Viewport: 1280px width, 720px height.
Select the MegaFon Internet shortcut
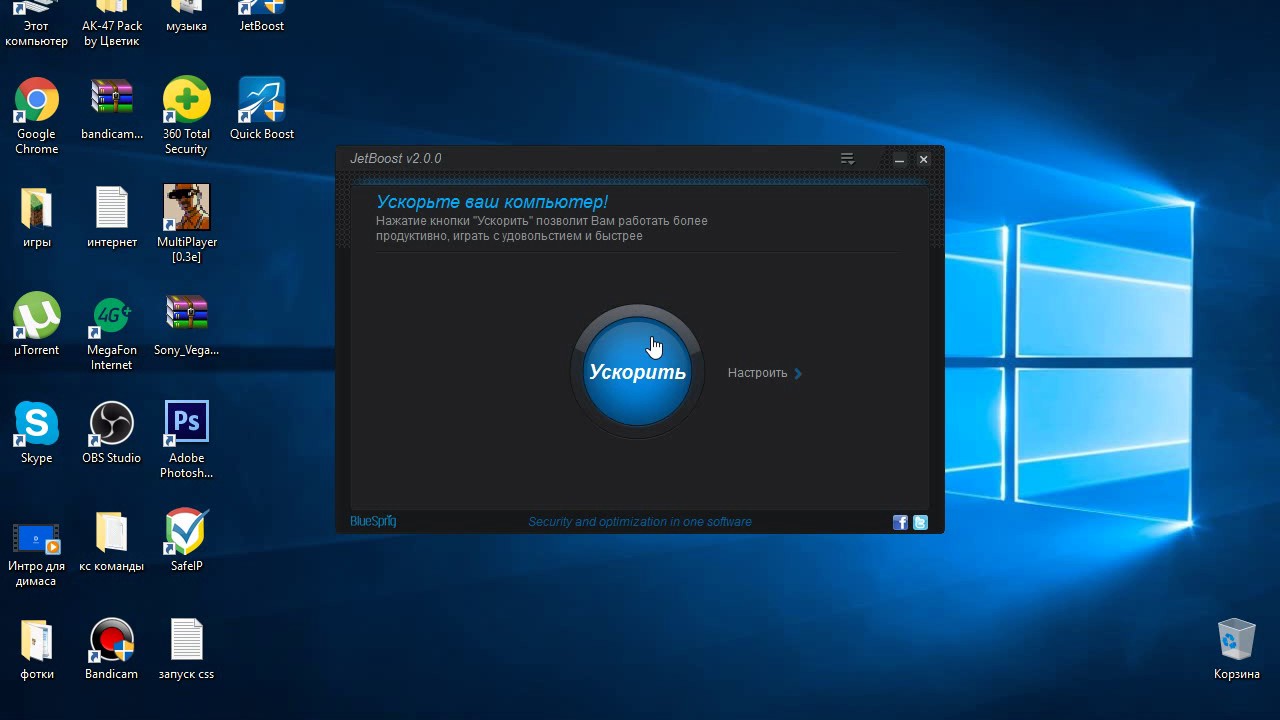(112, 332)
